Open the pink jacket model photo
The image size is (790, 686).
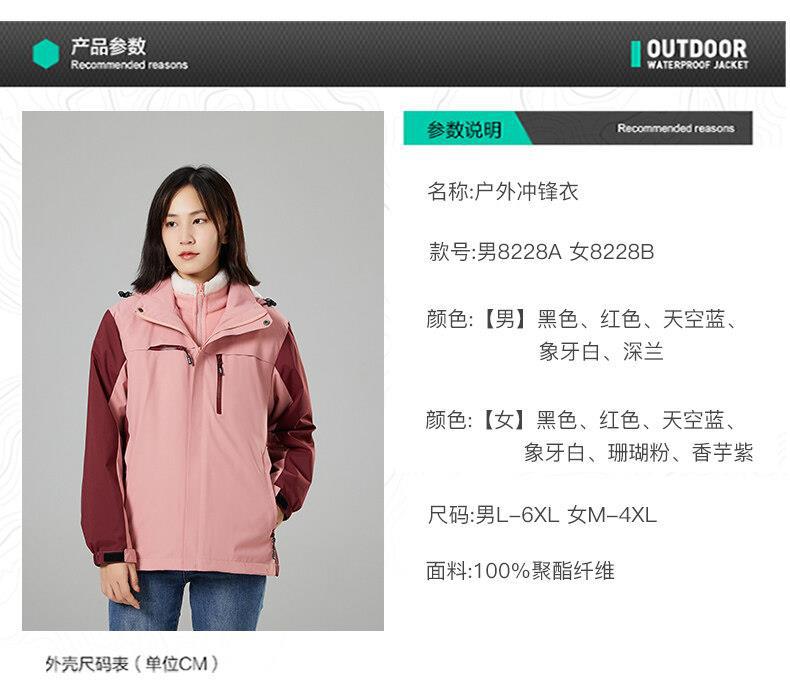click(x=203, y=371)
